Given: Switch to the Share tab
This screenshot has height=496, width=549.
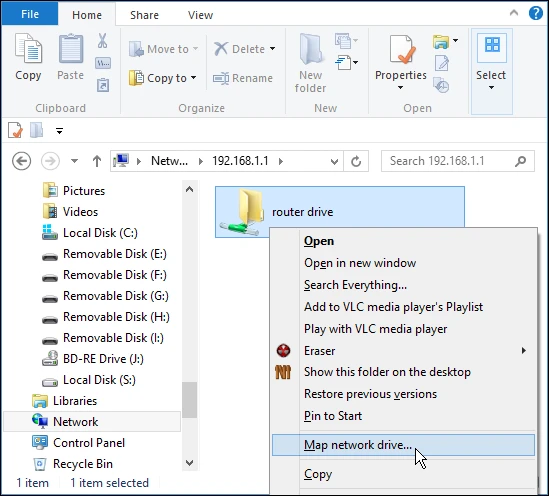Looking at the screenshot, I should [144, 15].
